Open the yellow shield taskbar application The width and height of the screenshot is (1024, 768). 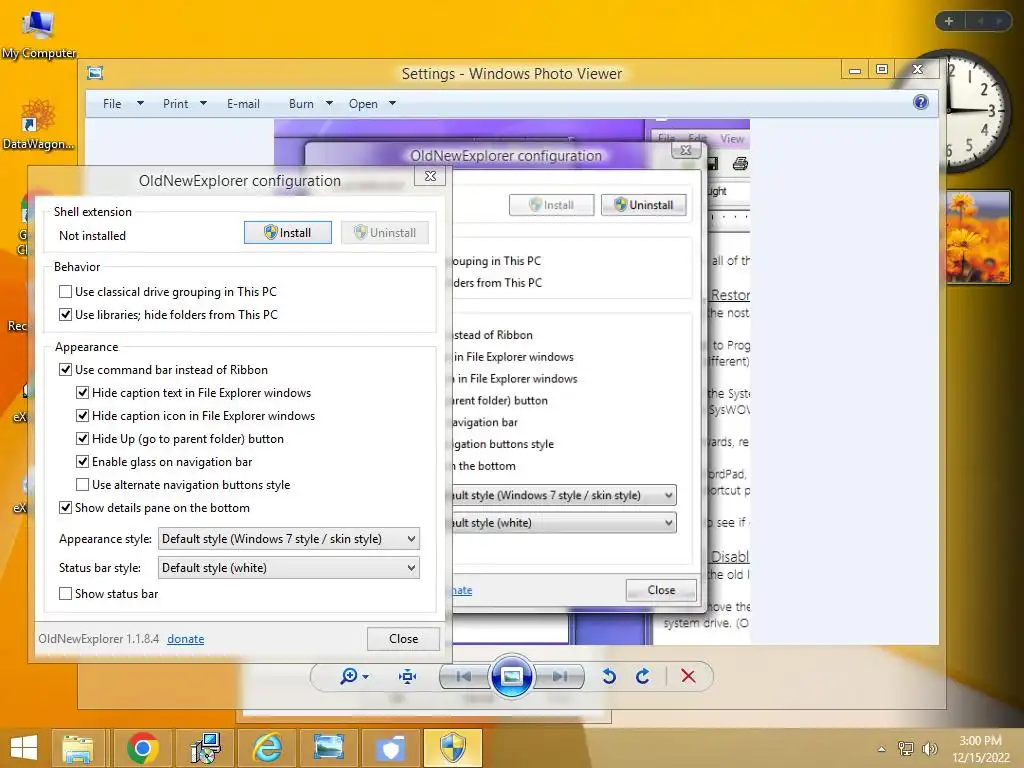click(453, 748)
